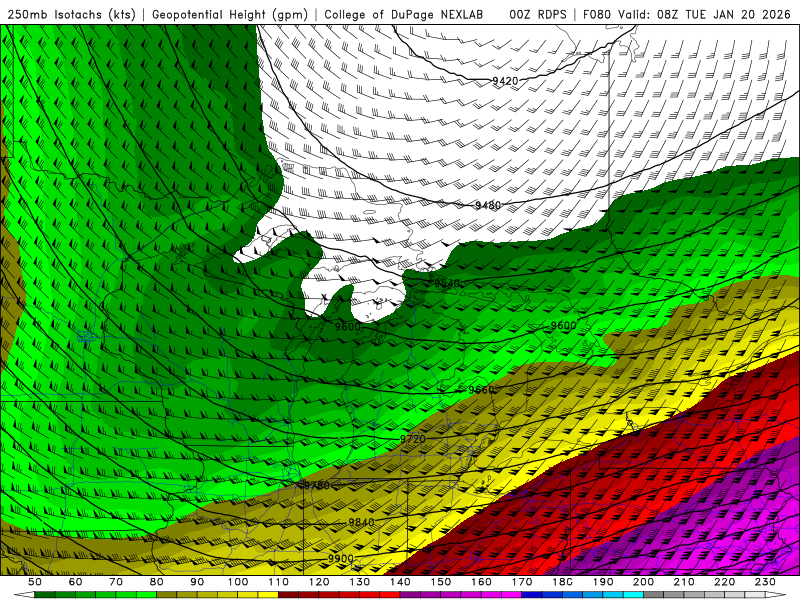800x600 pixels.
Task: Click the 50 kts colorbar label
Action: (35, 582)
